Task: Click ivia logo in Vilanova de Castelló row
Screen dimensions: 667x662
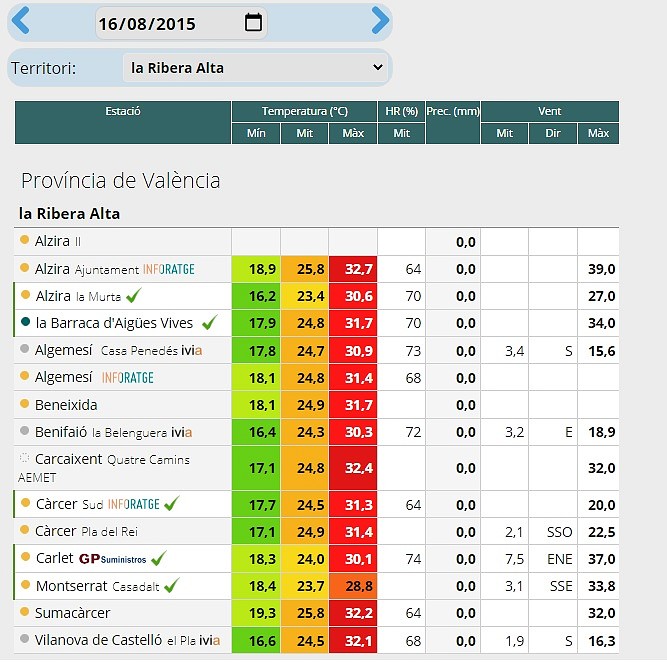Action: coord(210,640)
